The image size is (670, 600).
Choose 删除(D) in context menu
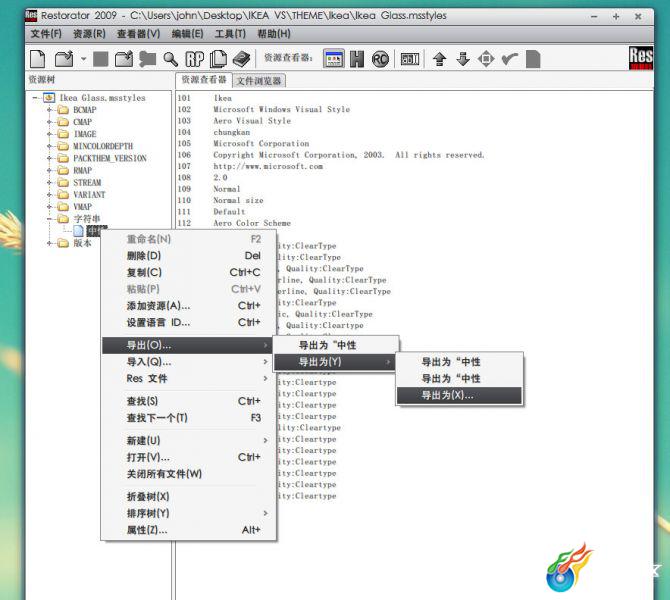tap(189, 256)
